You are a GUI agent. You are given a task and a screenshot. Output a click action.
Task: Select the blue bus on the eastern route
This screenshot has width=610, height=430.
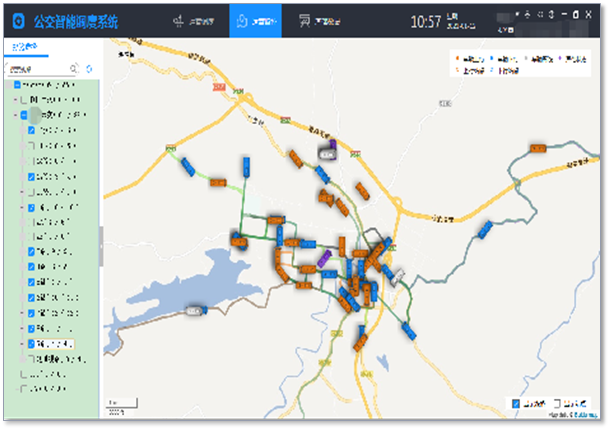tap(485, 229)
